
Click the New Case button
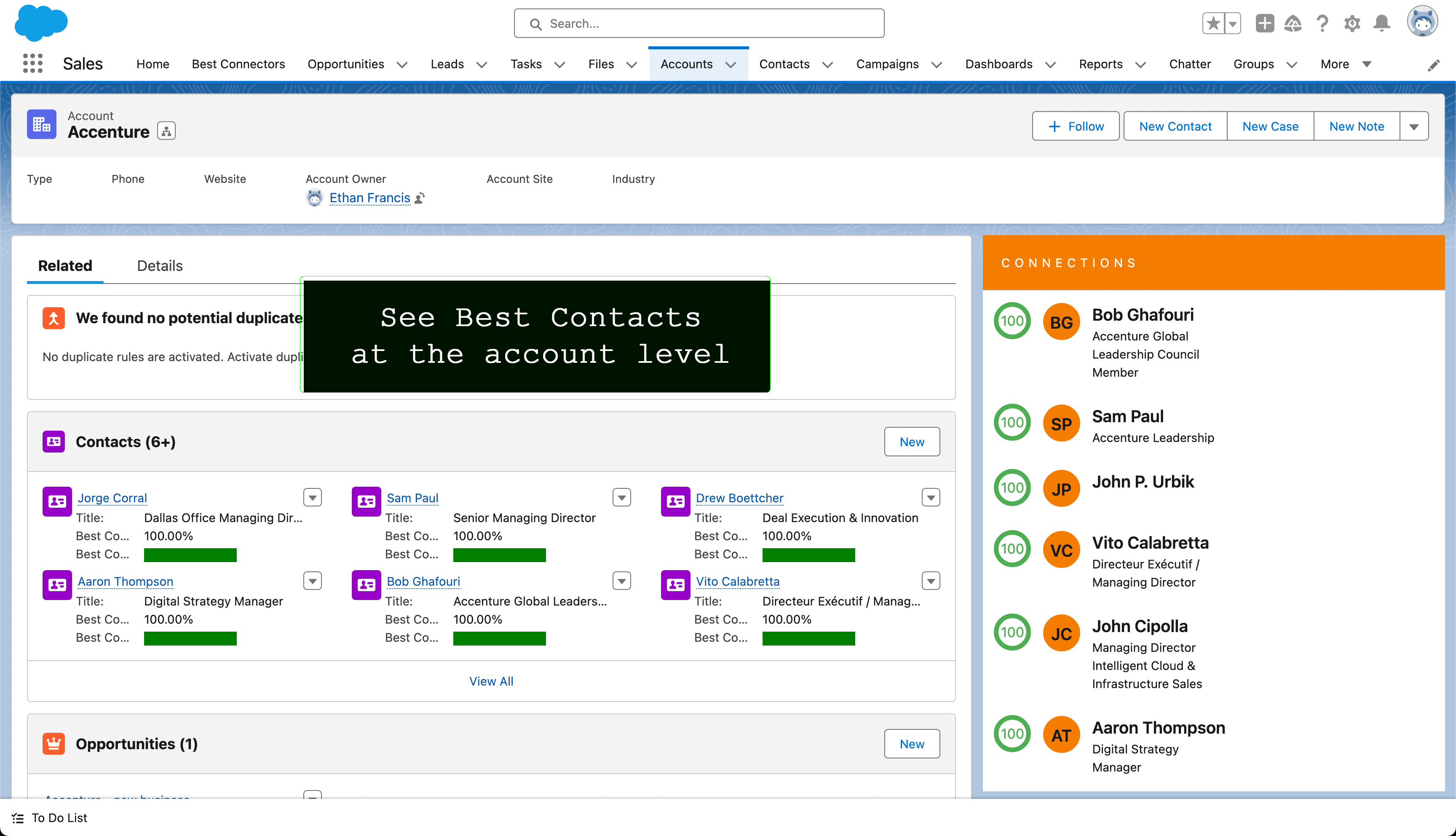1270,126
